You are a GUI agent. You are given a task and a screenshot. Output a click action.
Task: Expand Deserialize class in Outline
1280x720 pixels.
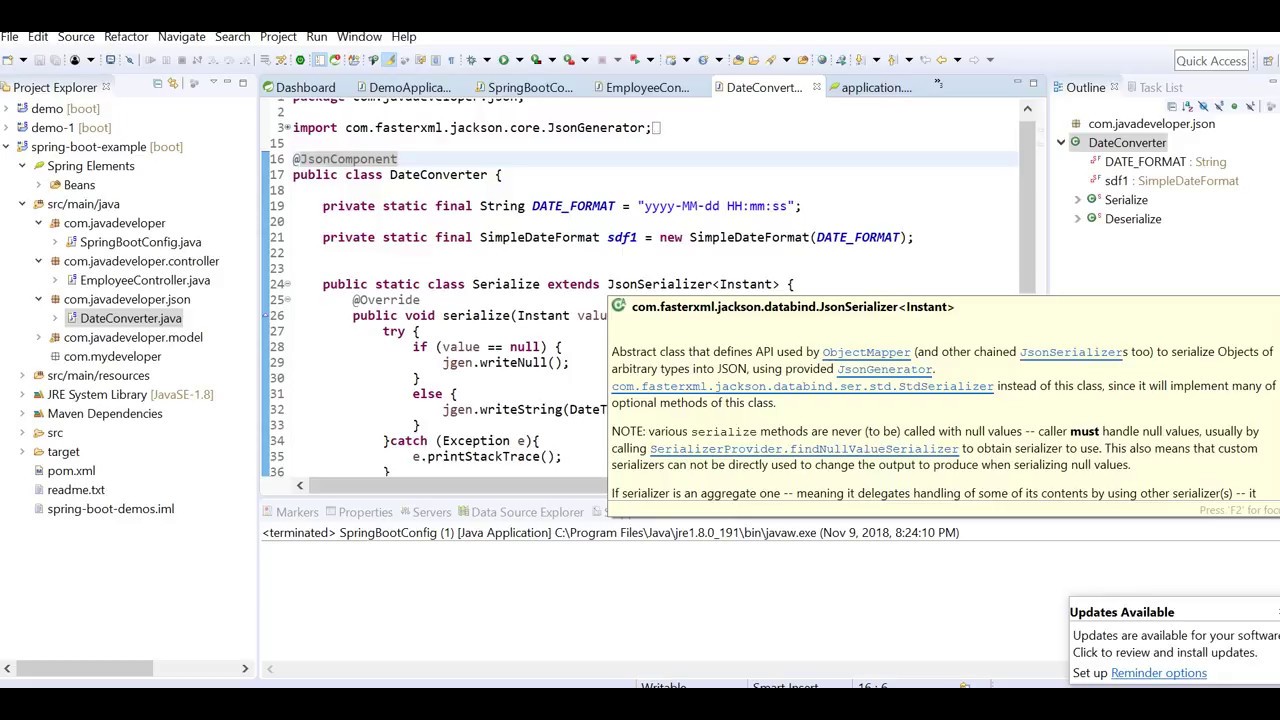tap(1077, 219)
